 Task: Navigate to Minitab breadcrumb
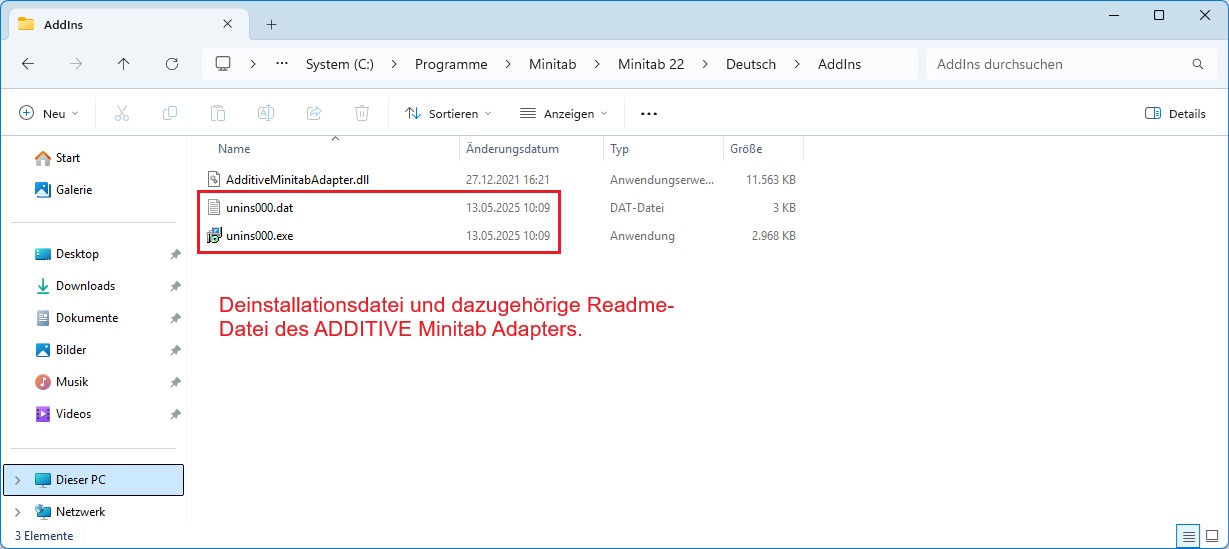pos(553,64)
